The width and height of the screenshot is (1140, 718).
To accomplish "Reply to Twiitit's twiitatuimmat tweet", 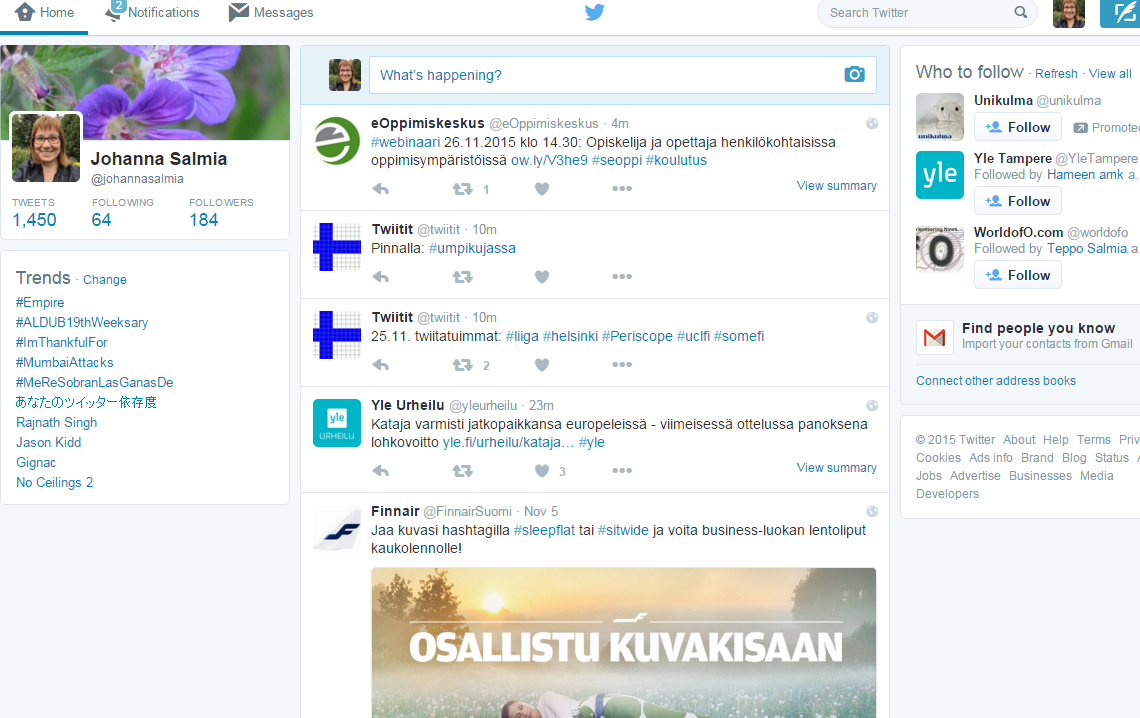I will click(381, 365).
